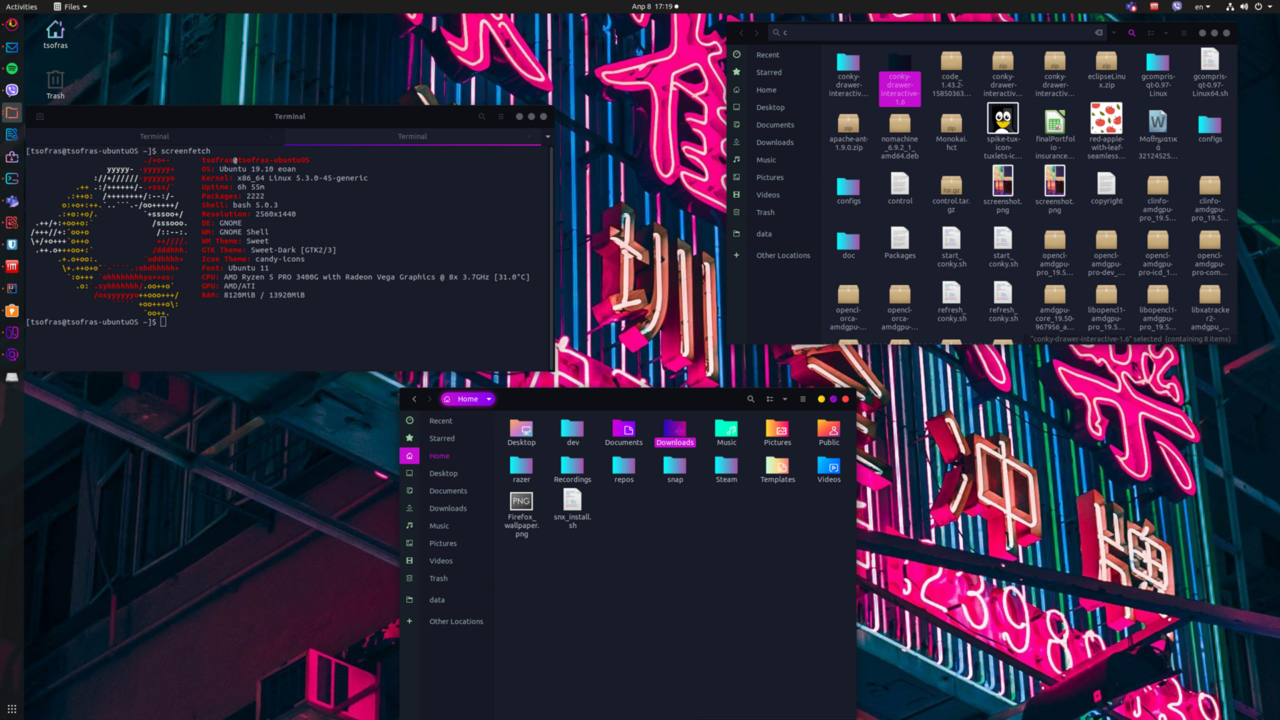This screenshot has height=720, width=1280.
Task: Open tsofras home desktop icon
Action: (x=55, y=35)
